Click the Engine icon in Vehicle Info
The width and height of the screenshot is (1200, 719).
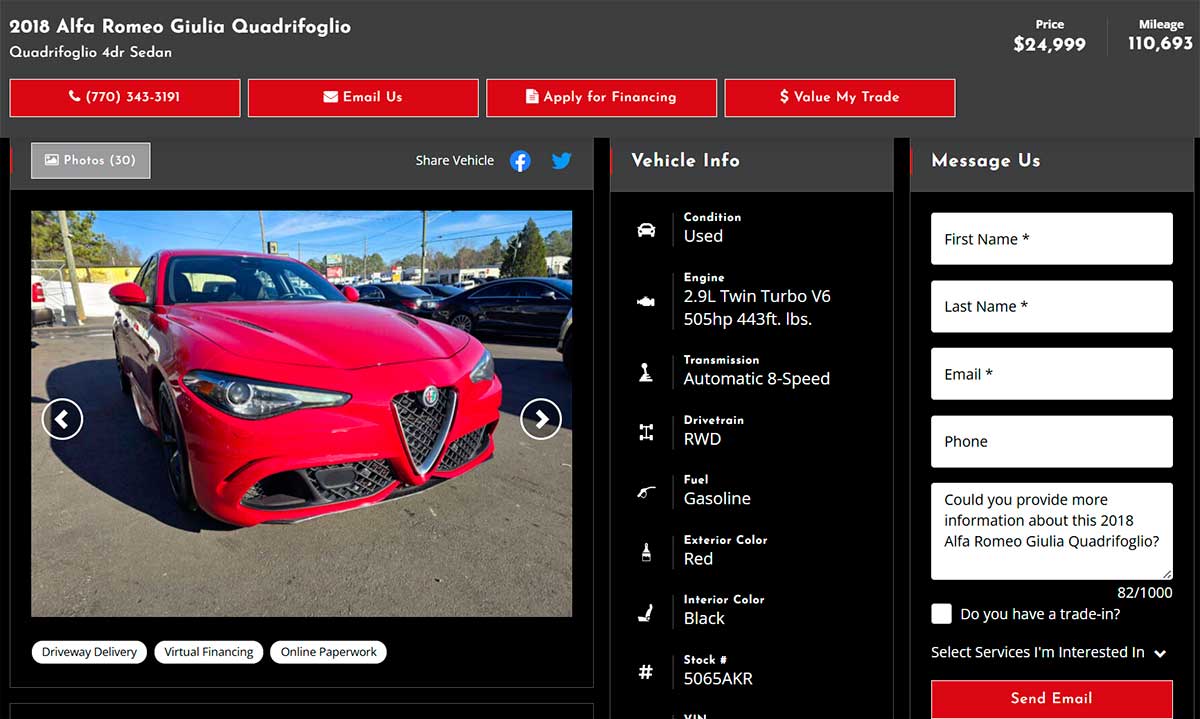[647, 301]
